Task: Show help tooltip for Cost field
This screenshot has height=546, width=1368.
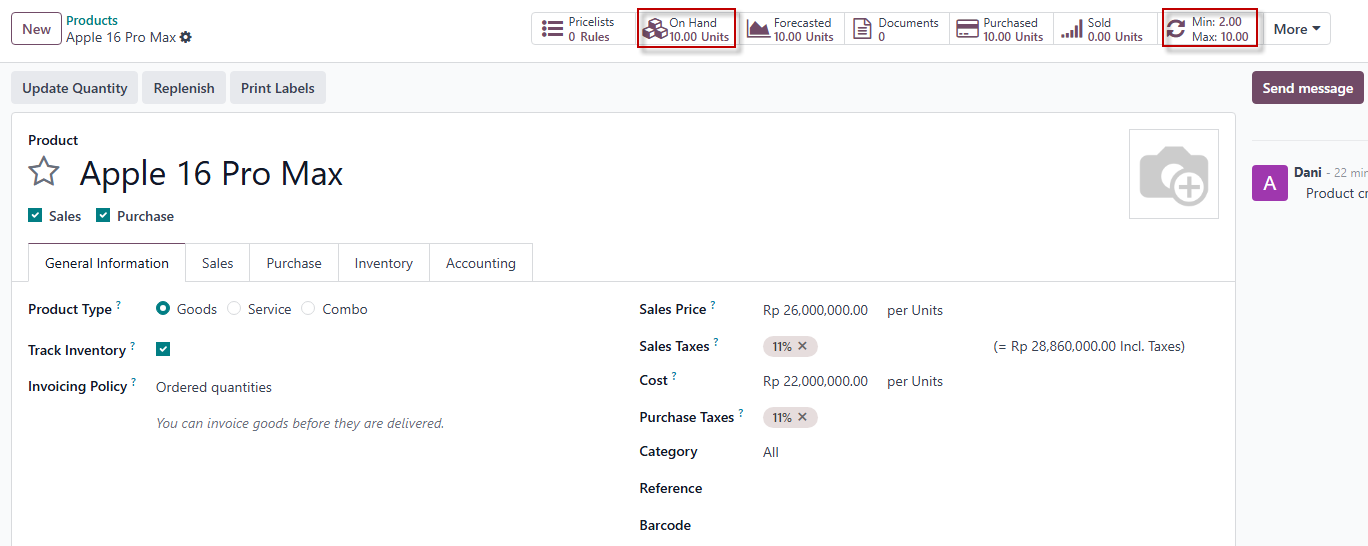Action: click(x=674, y=376)
